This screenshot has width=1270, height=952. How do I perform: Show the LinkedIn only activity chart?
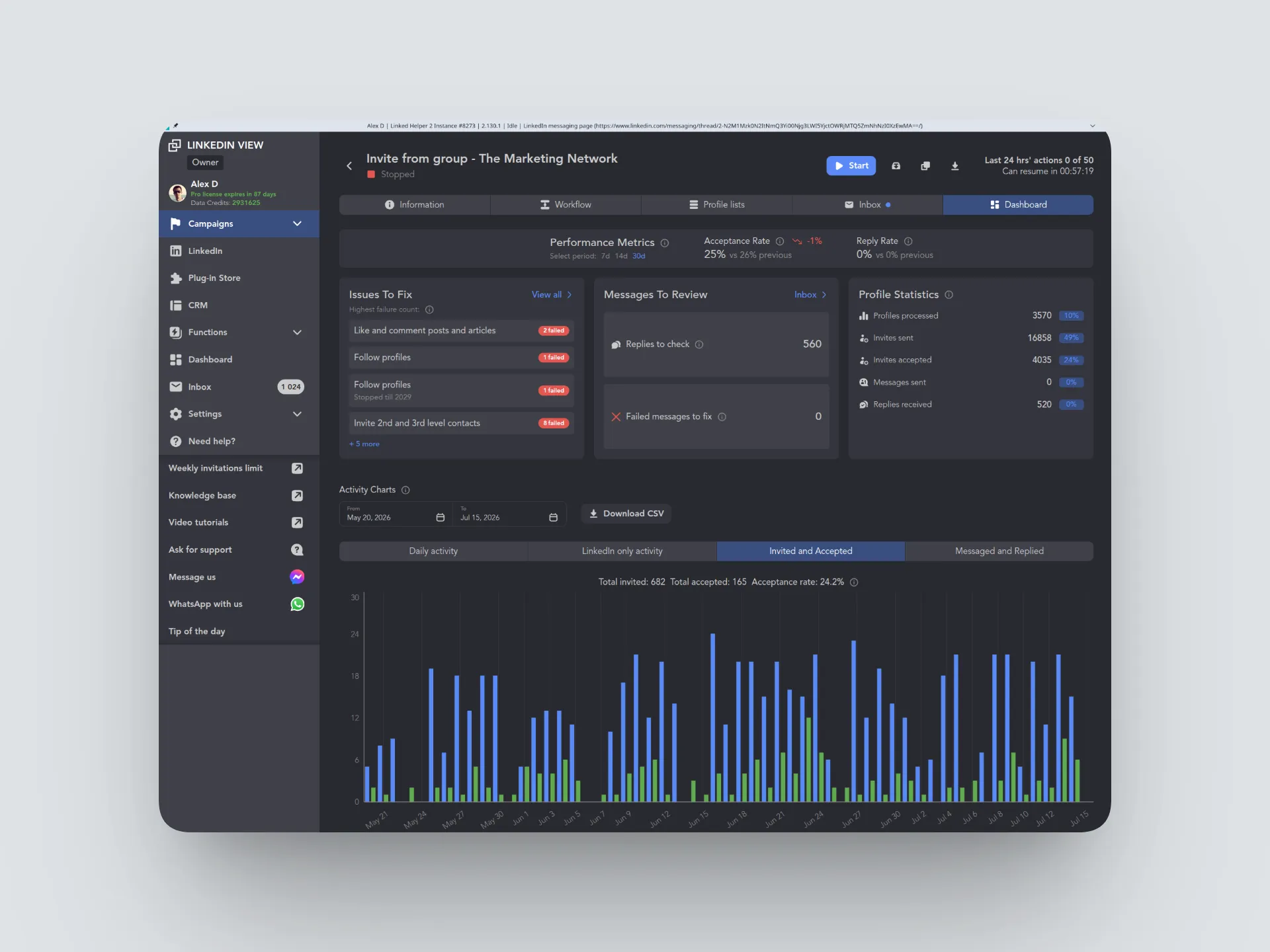[622, 551]
